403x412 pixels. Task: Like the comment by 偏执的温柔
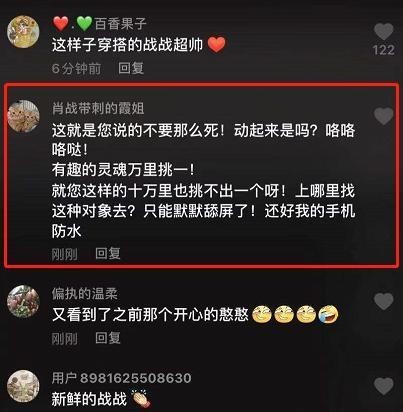point(384,301)
